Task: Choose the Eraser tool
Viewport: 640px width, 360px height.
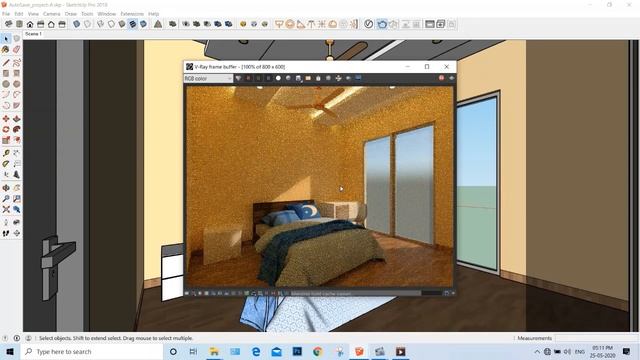Action: point(16,49)
